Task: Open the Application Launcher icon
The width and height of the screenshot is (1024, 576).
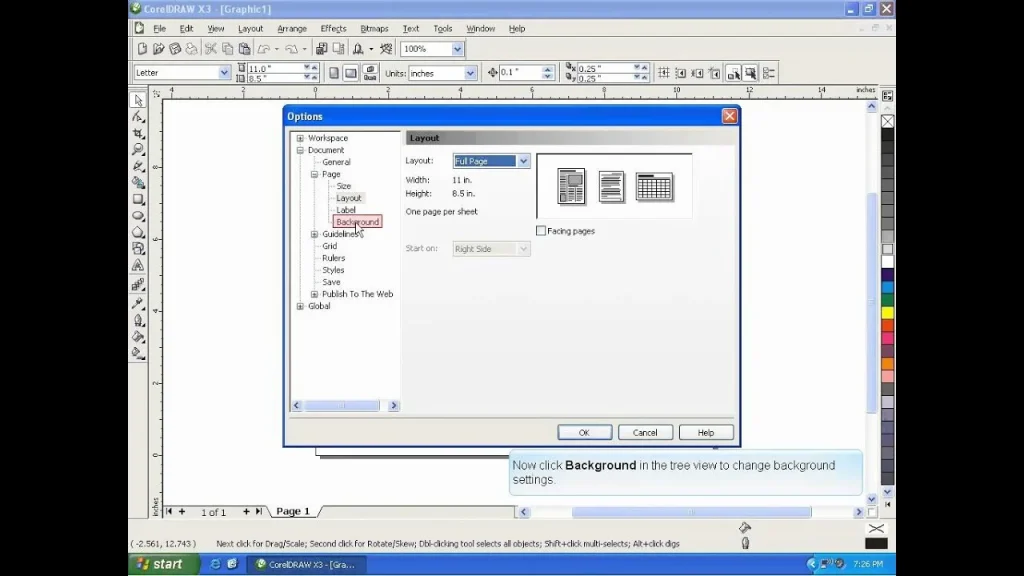Action: click(358, 49)
